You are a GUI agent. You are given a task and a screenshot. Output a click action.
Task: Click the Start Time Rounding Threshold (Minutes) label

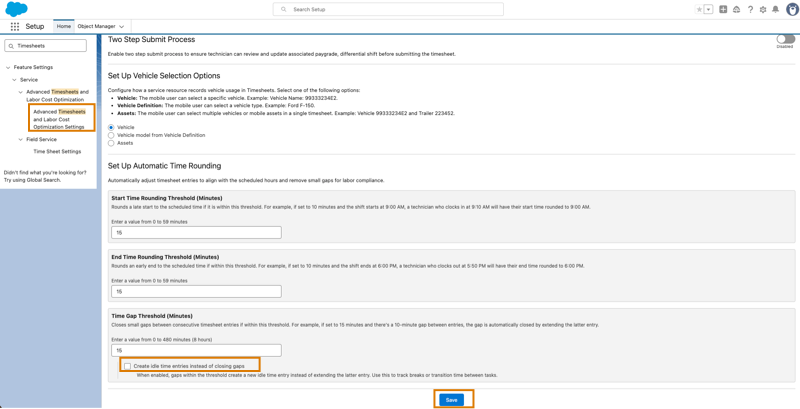(167, 198)
